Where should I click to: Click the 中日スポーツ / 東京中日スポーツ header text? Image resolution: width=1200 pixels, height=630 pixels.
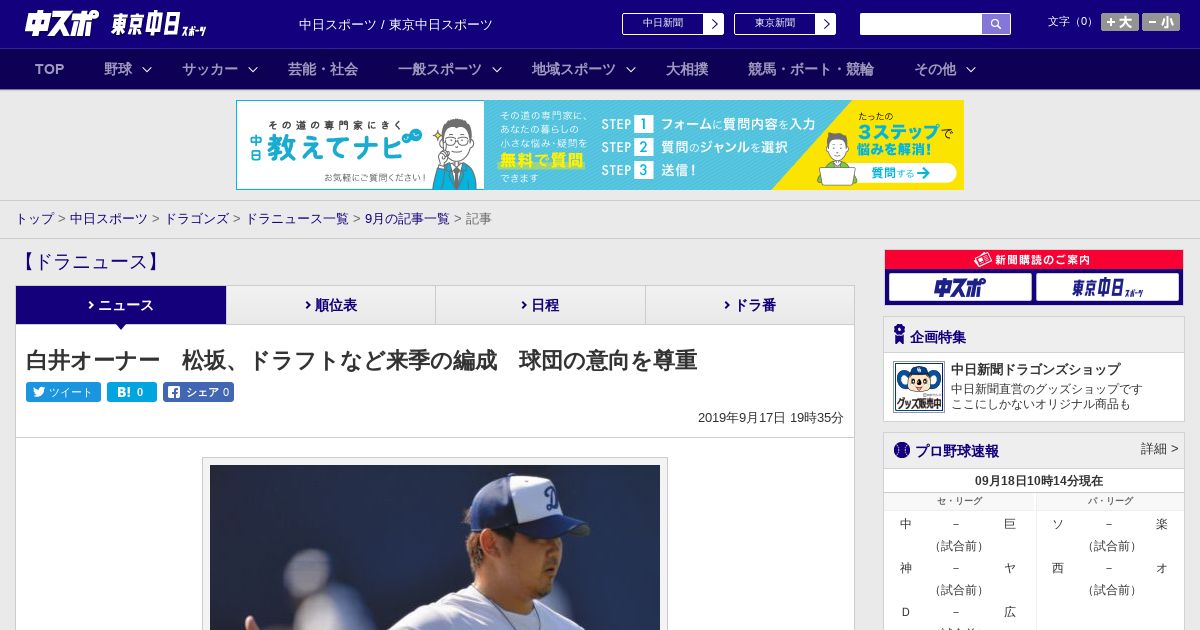396,24
